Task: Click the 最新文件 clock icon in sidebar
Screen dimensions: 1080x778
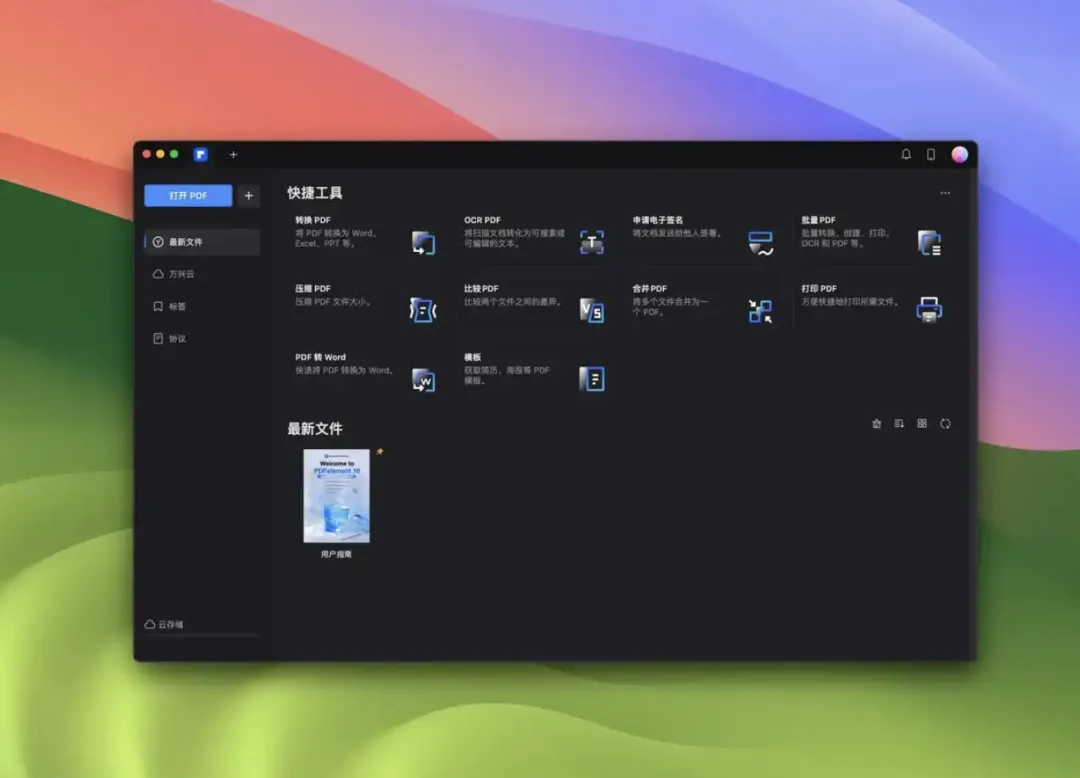Action: click(158, 242)
